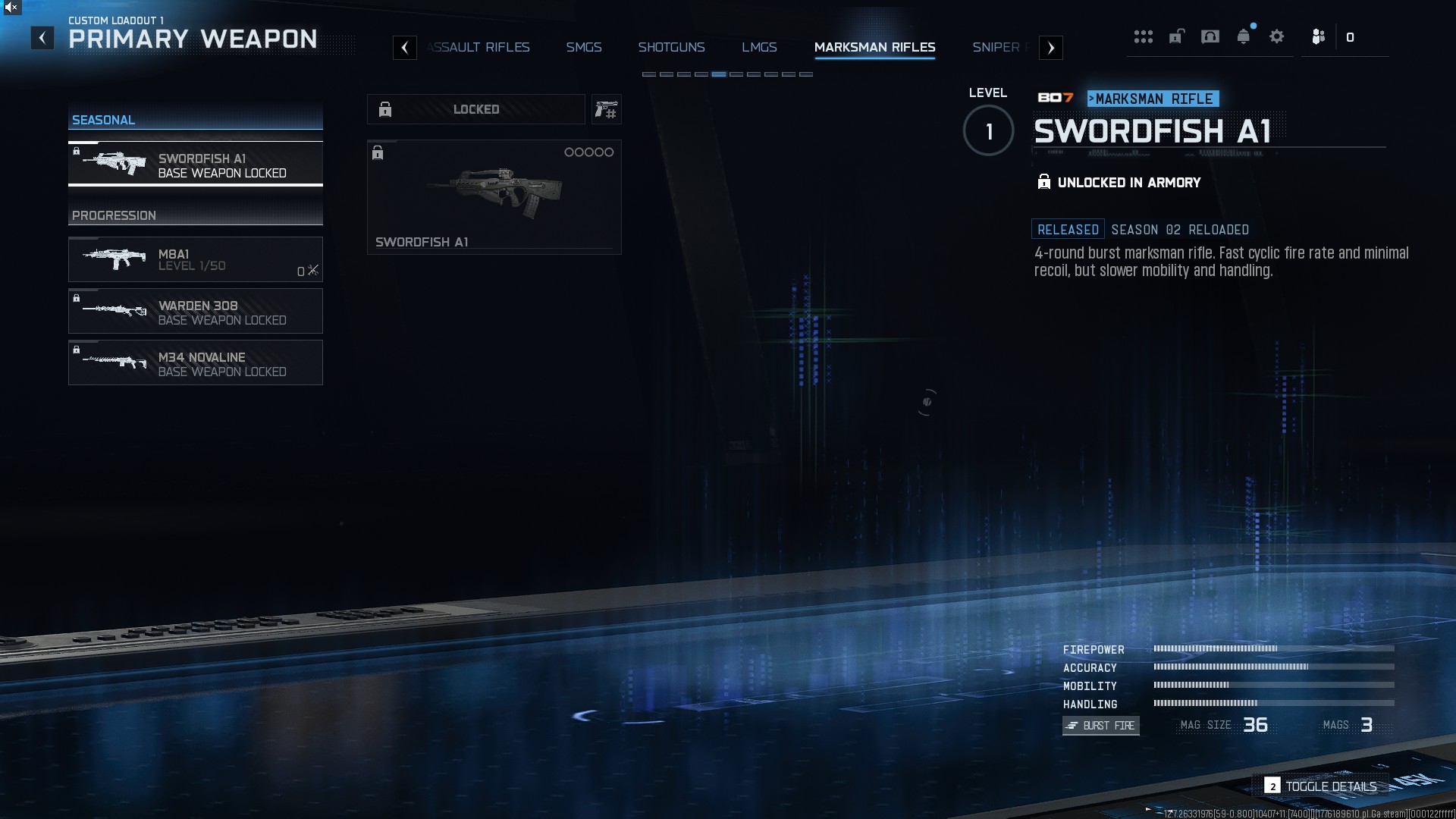
Task: Open the settings gear
Action: [x=1277, y=36]
